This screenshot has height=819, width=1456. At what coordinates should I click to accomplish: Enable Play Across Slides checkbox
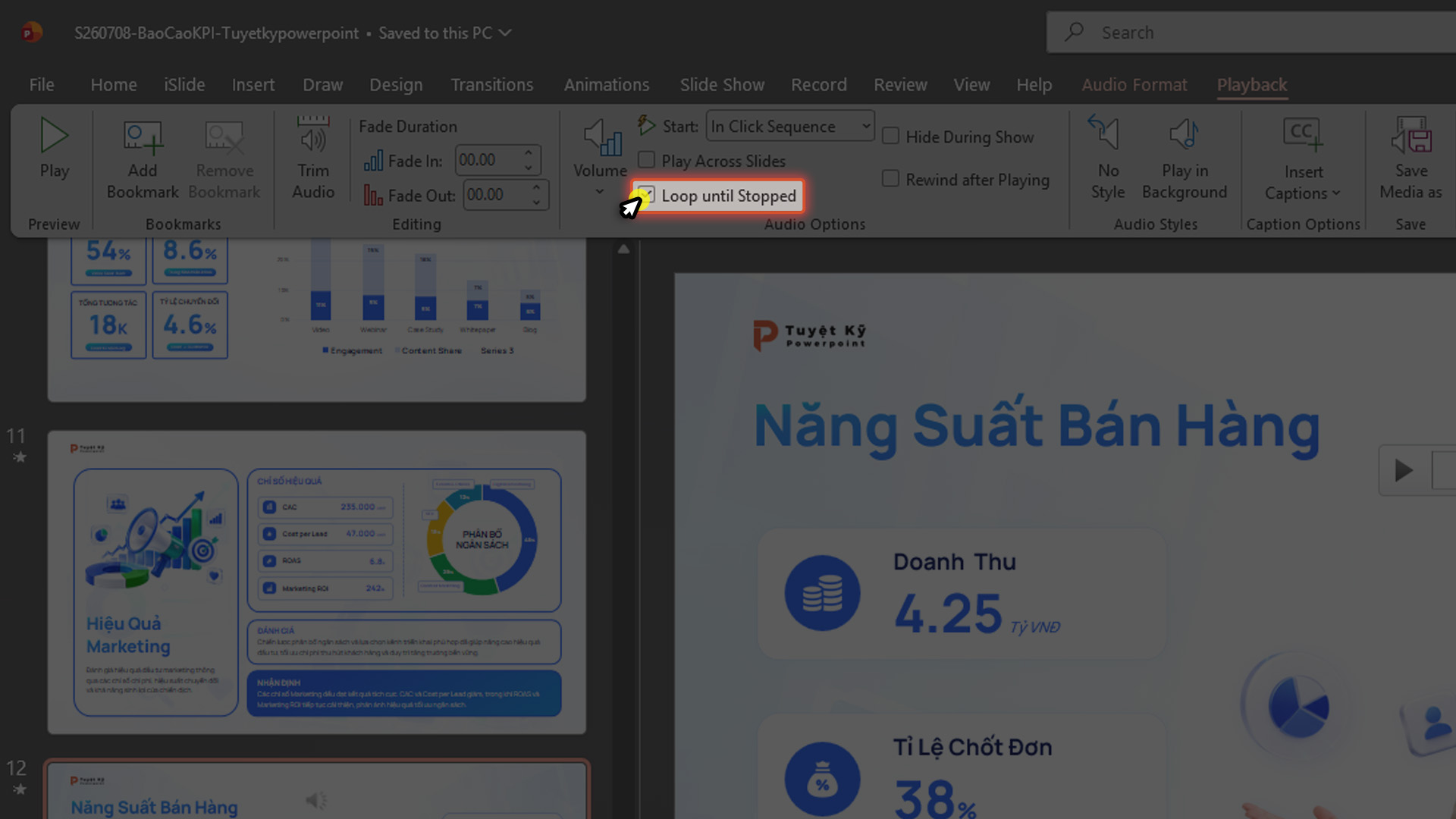[x=646, y=160]
